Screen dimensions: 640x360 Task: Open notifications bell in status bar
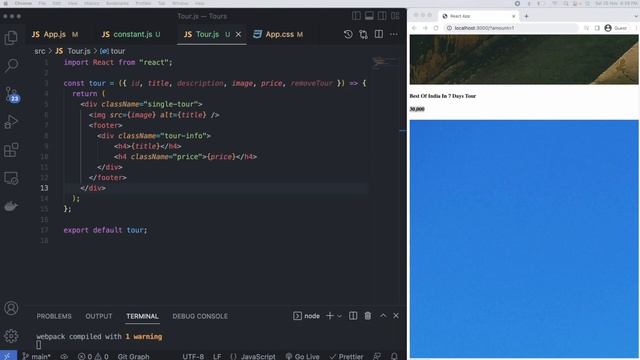tap(394, 356)
